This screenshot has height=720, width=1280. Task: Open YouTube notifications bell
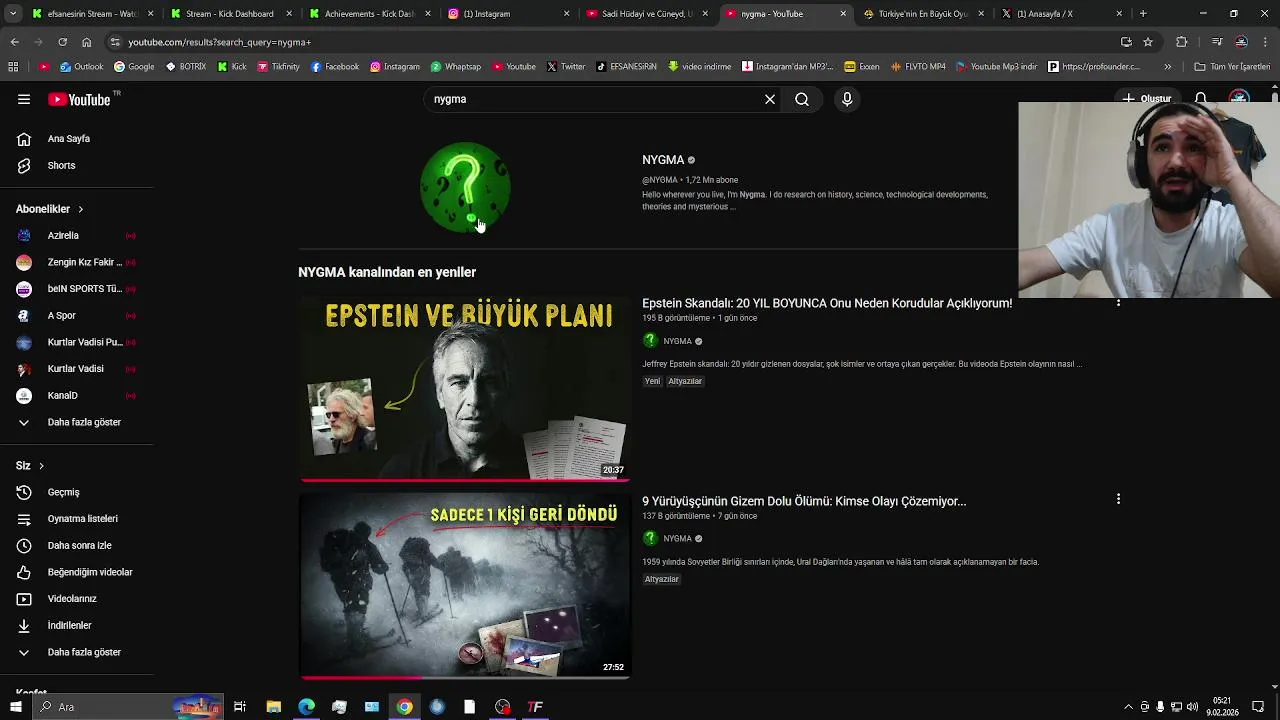[1201, 99]
